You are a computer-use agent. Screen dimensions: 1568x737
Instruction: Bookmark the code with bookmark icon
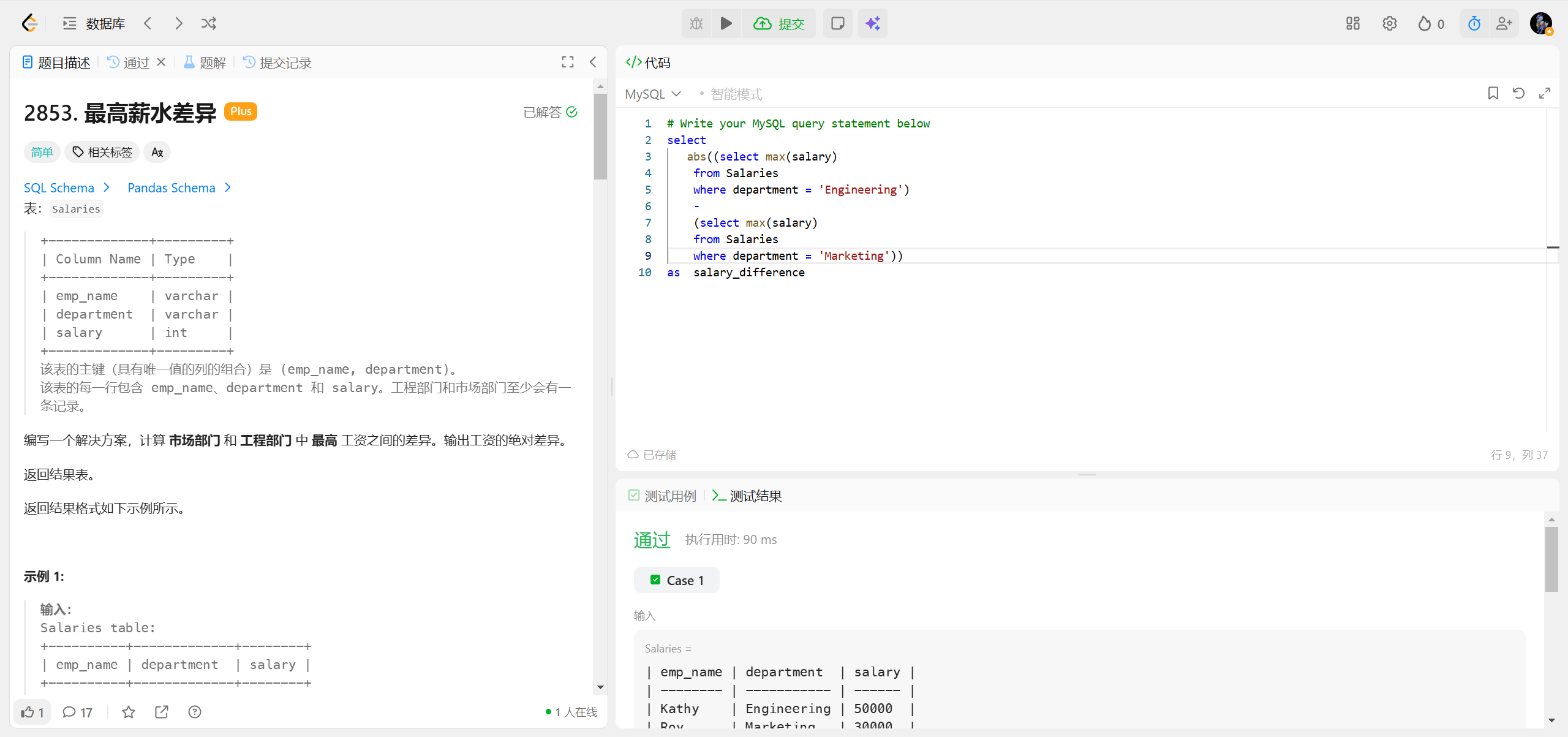(x=1493, y=93)
